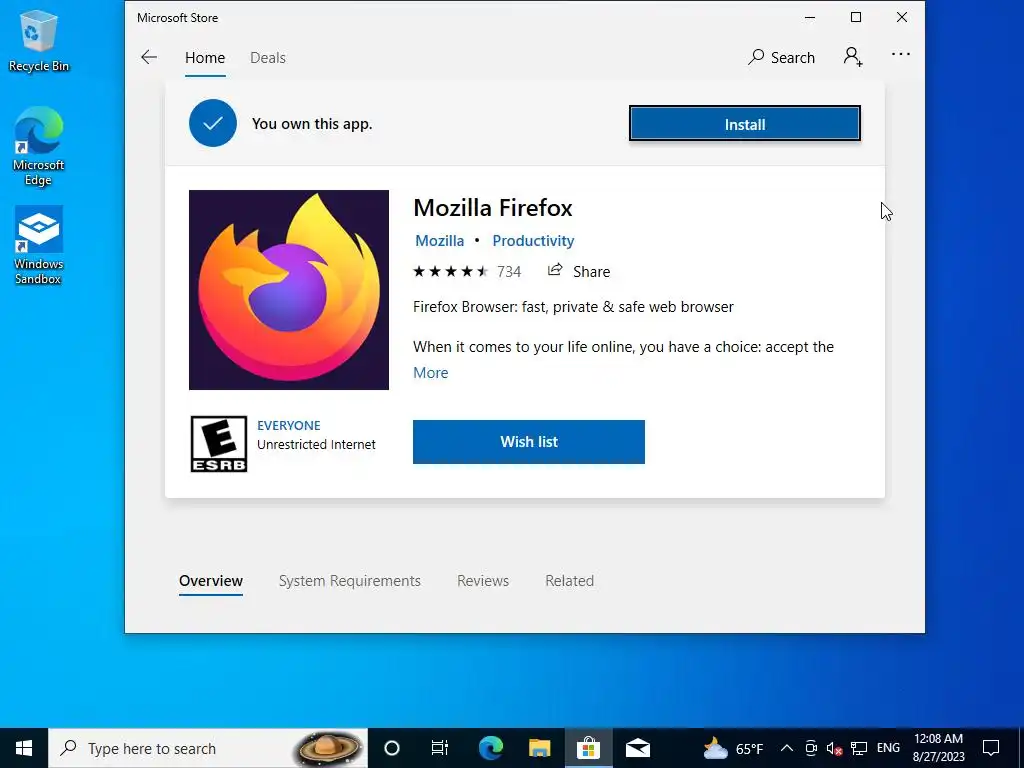1024x768 pixels.
Task: Install Mozilla Firefox
Action: click(x=744, y=123)
